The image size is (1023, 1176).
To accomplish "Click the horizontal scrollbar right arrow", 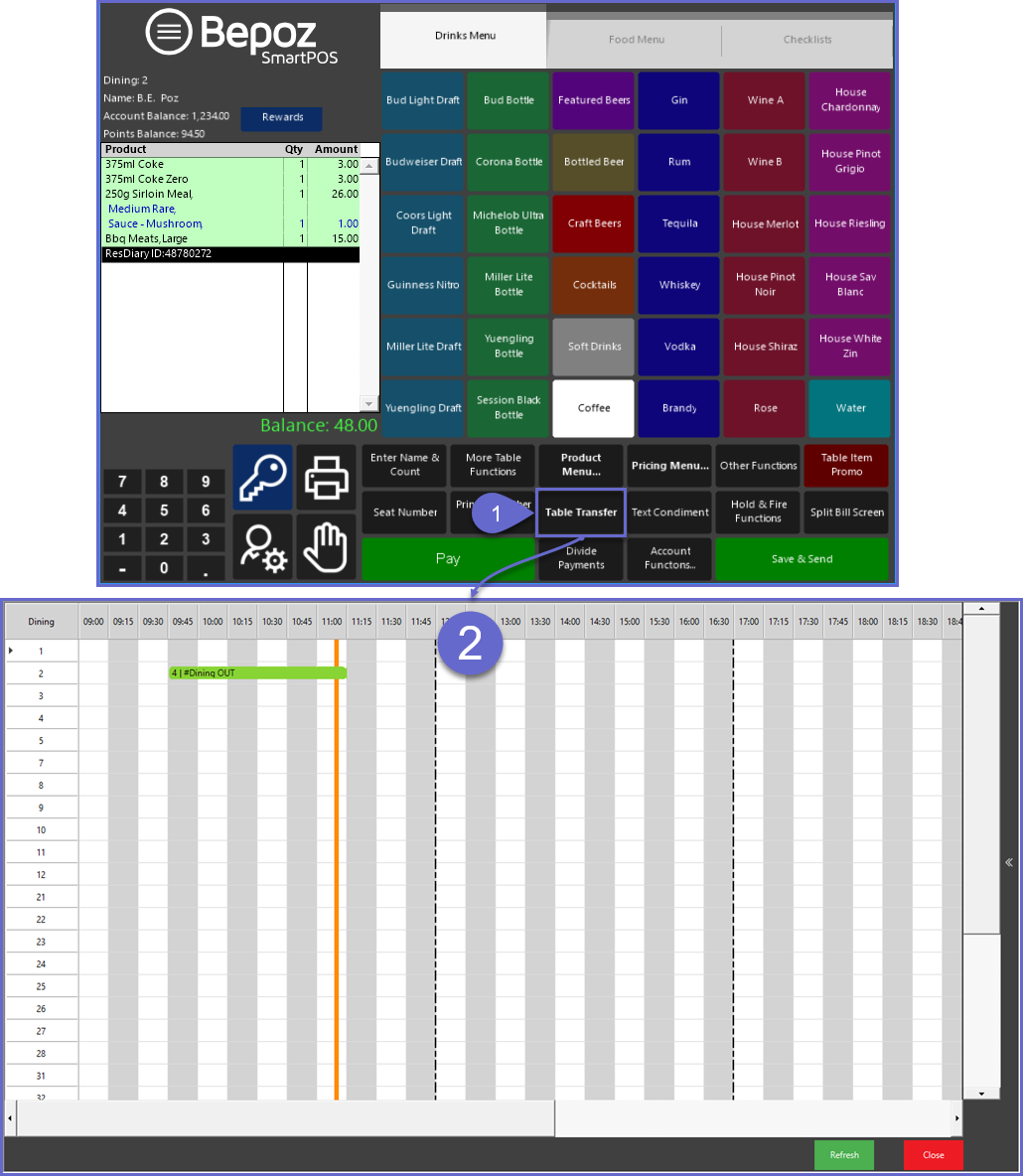I will click(956, 1118).
